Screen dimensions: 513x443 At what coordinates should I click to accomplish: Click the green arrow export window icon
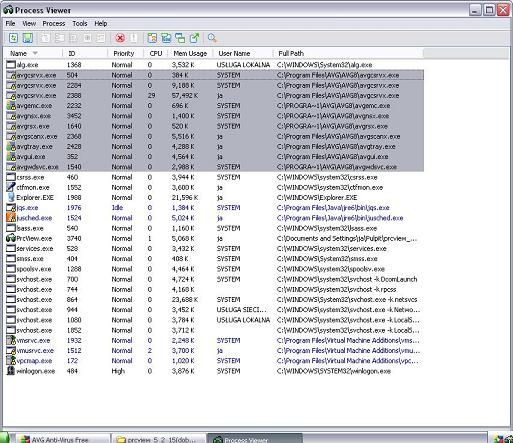coord(194,38)
